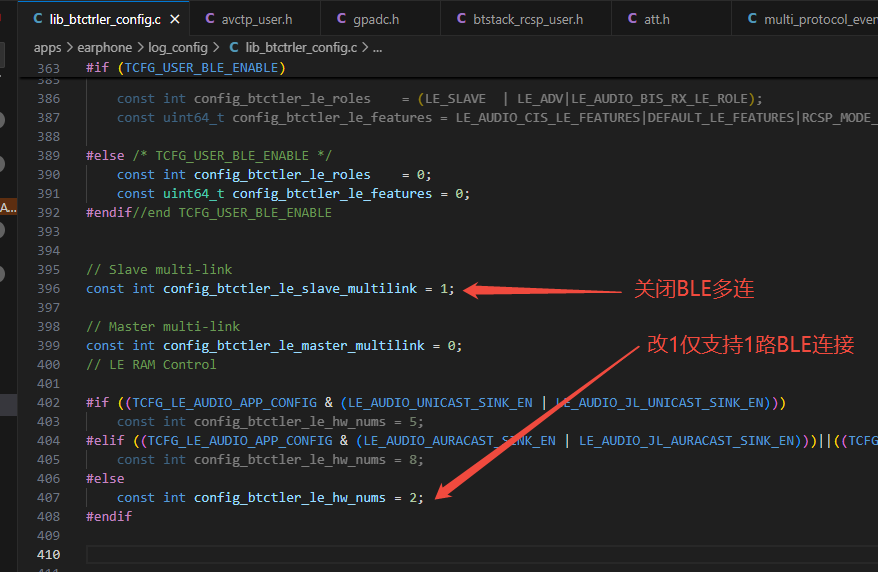
Task: Expand the breadcrumb ellipsis symbol list
Action: (x=377, y=48)
